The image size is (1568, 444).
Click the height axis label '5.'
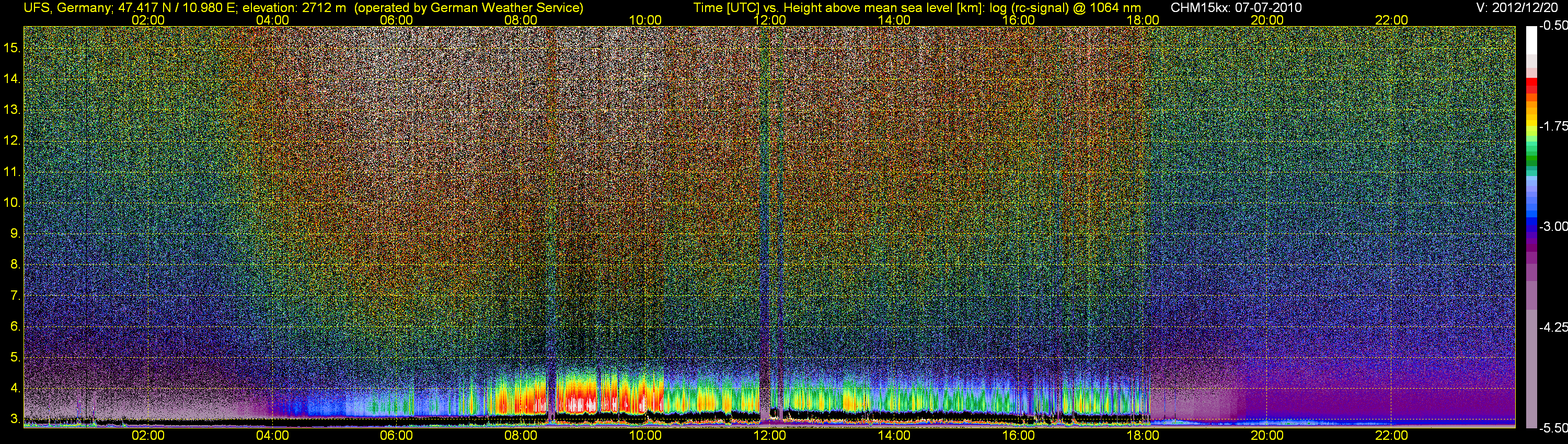(x=15, y=358)
